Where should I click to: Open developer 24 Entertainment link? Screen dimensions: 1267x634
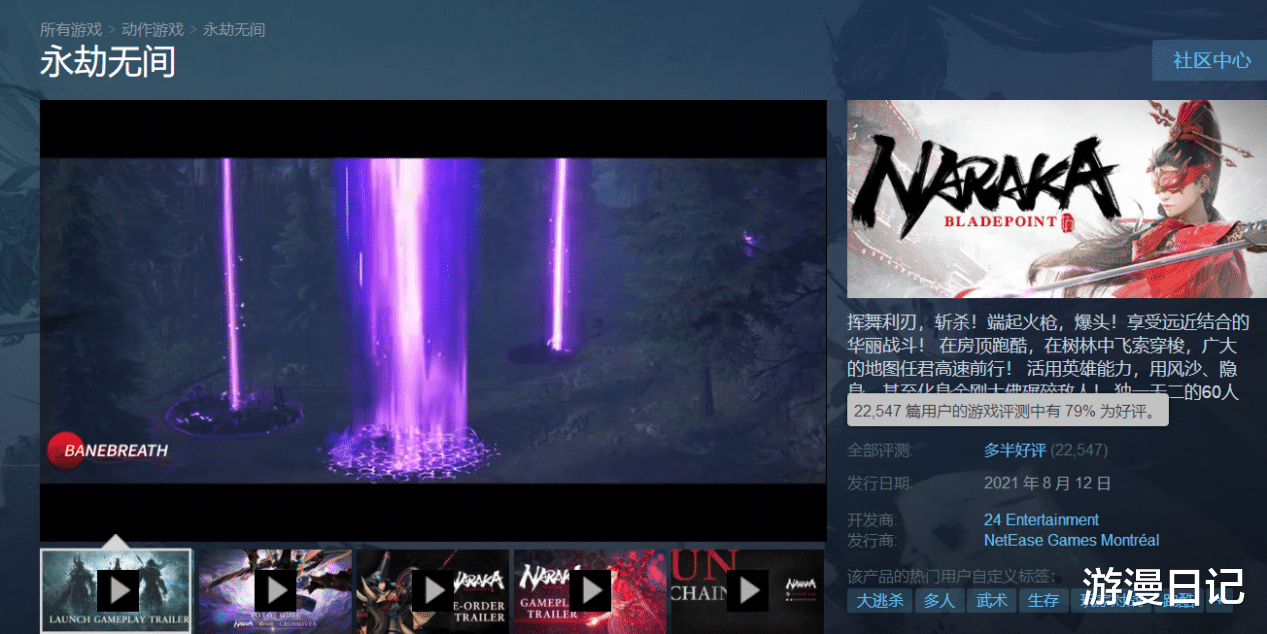(x=1041, y=520)
